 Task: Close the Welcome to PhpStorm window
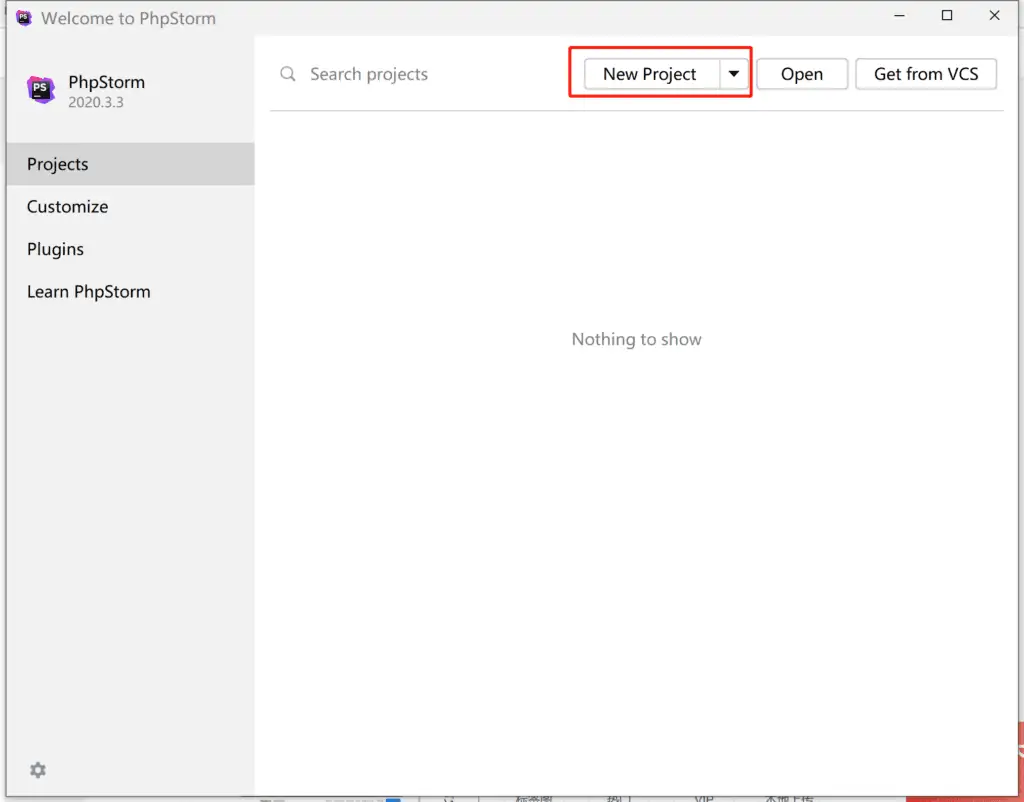tap(994, 16)
